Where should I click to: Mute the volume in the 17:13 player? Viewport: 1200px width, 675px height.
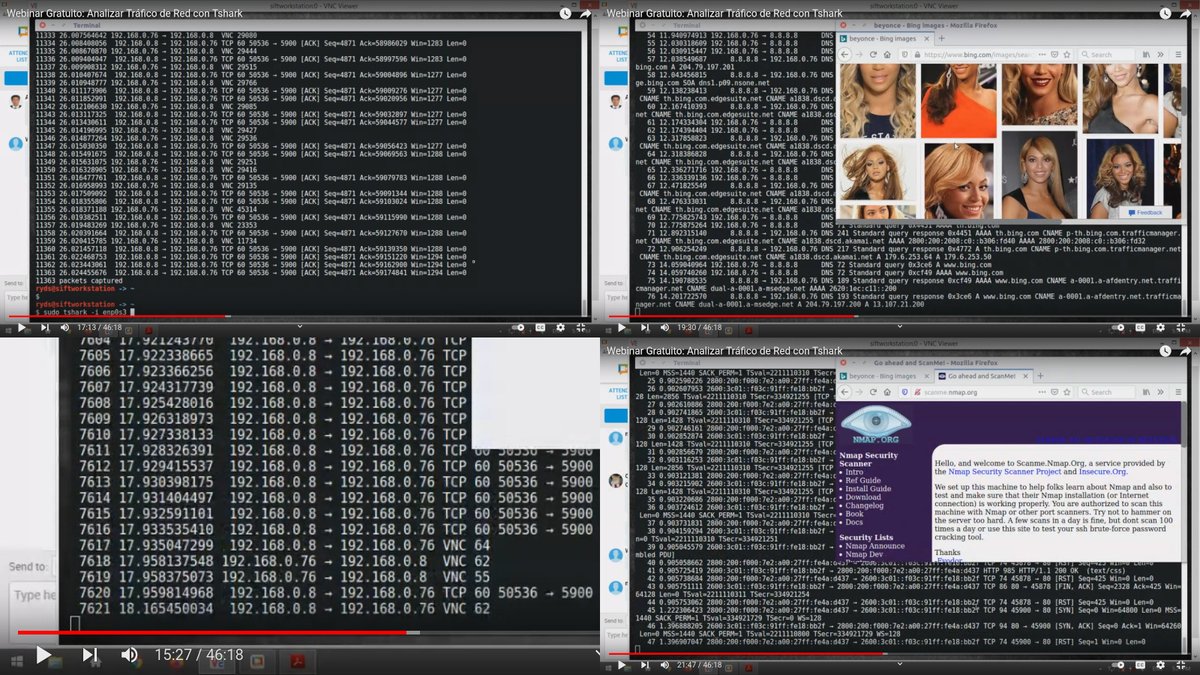coord(65,327)
